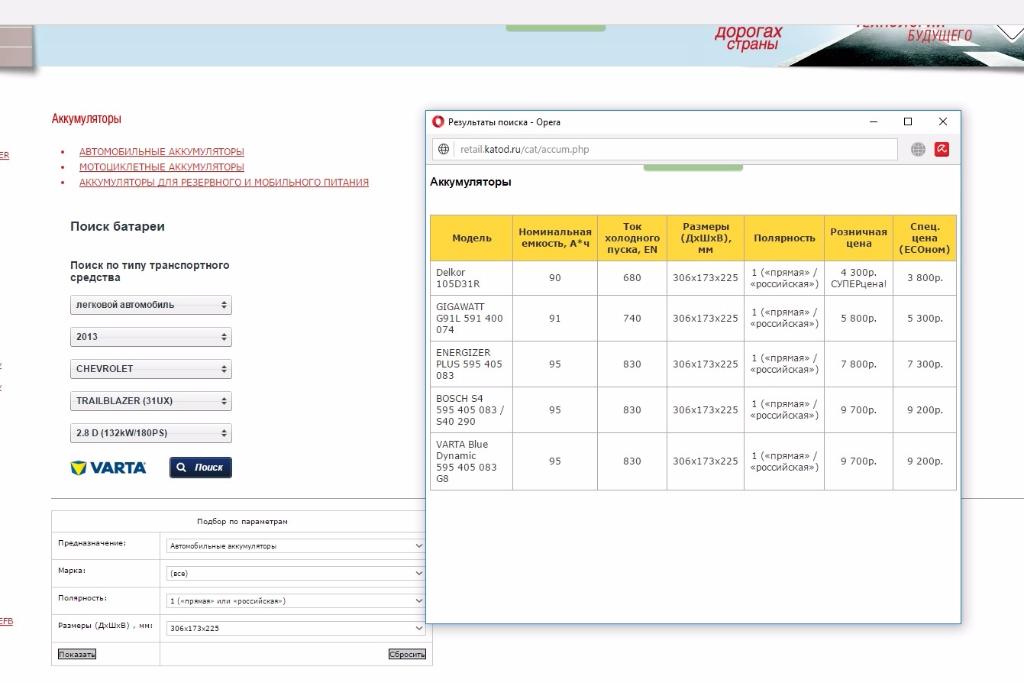This screenshot has width=1024, height=683.
Task: Select the 'Delkor 105D31R' model cell
Action: [x=472, y=278]
